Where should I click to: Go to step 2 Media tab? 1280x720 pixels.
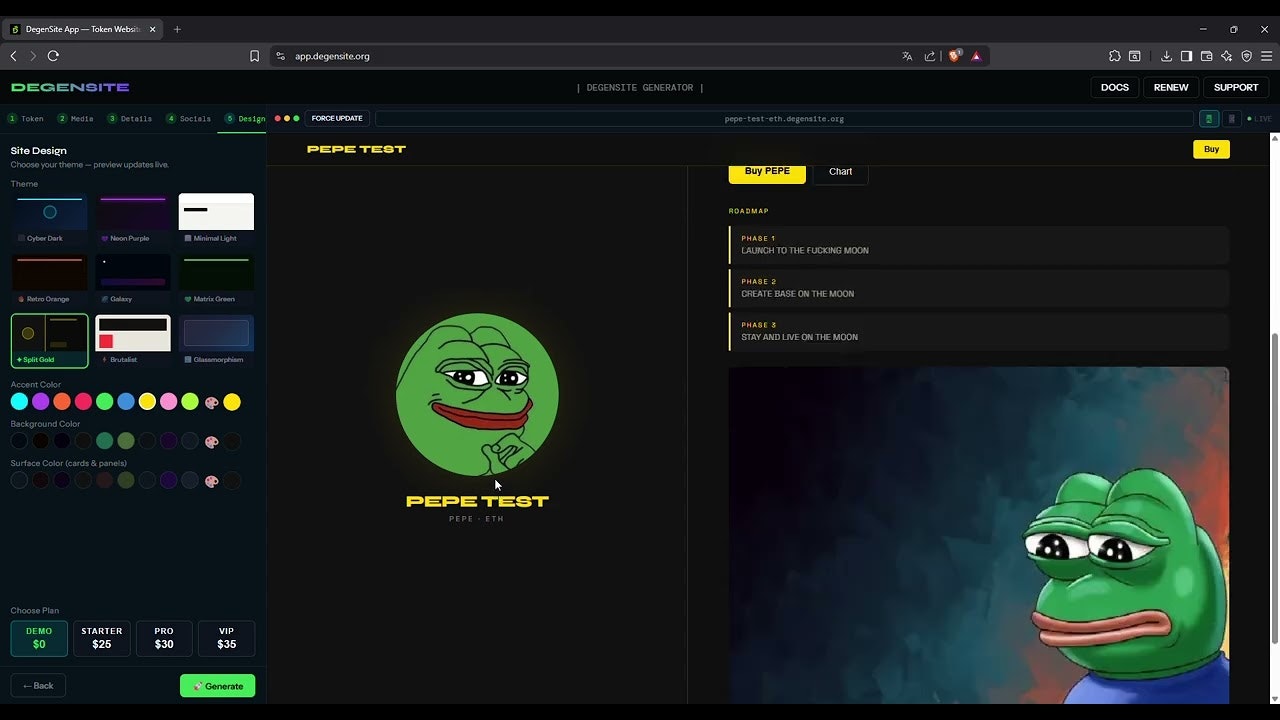(75, 118)
